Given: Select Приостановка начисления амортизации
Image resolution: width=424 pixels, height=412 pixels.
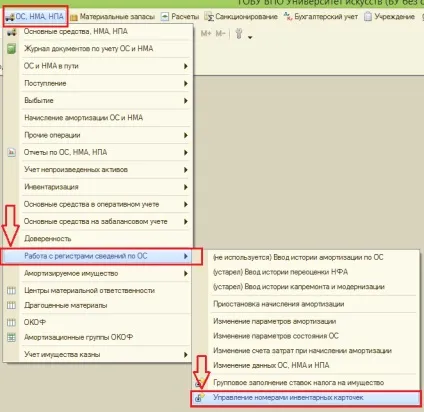Looking at the screenshot, I should coord(279,304).
